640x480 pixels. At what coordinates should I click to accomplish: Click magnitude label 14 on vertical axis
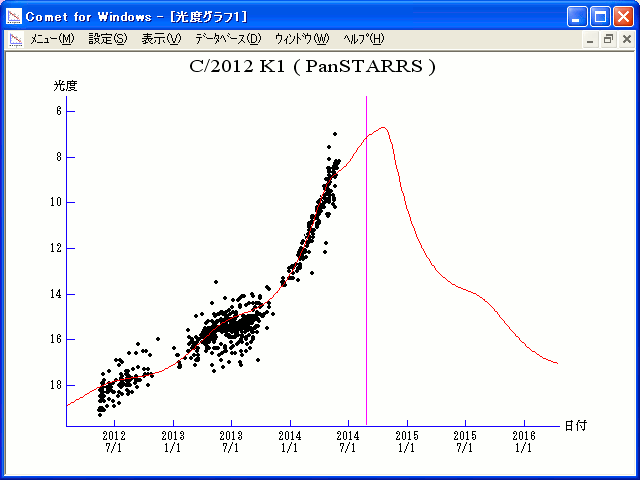point(56,294)
